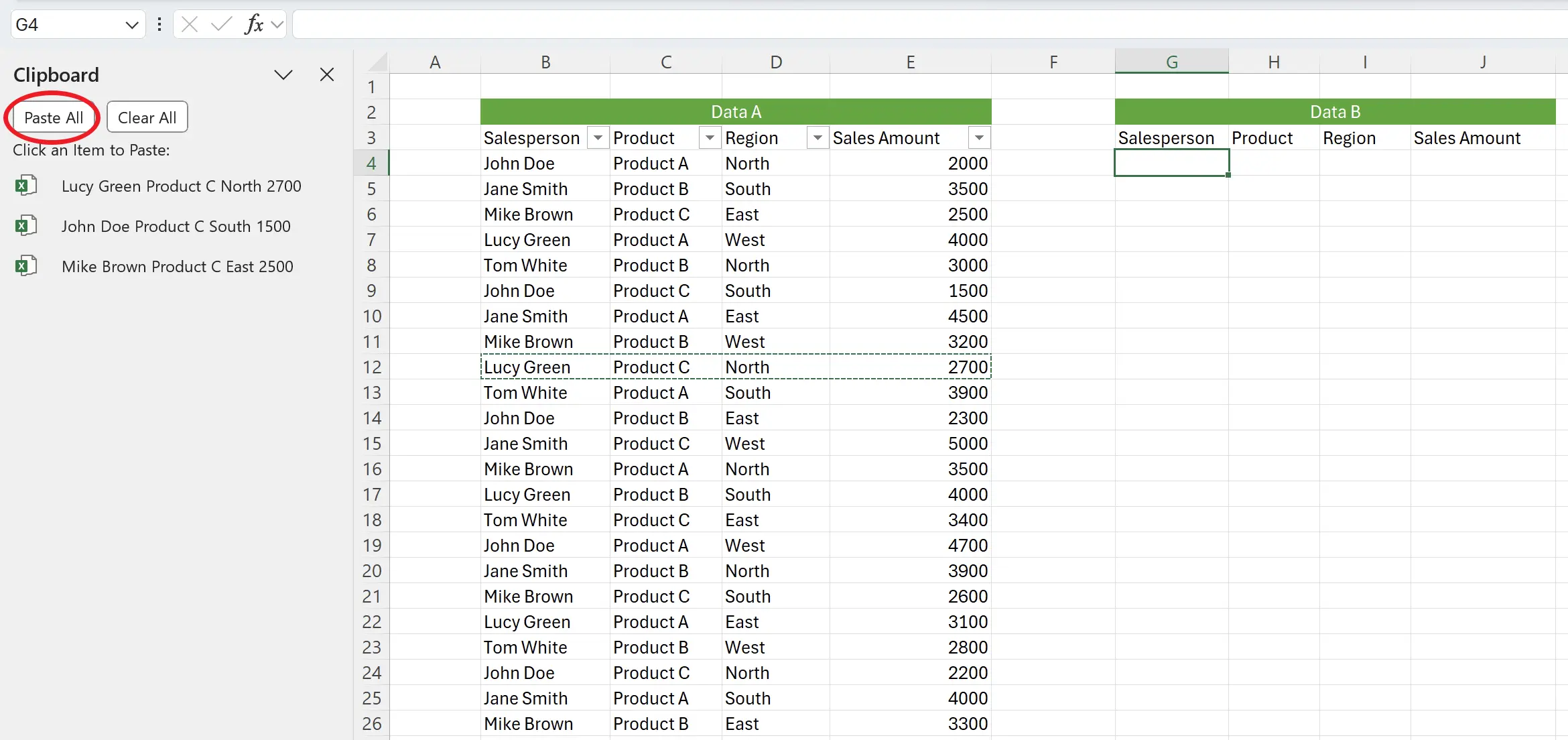Click the formula bar Enter checkmark icon

click(x=220, y=25)
